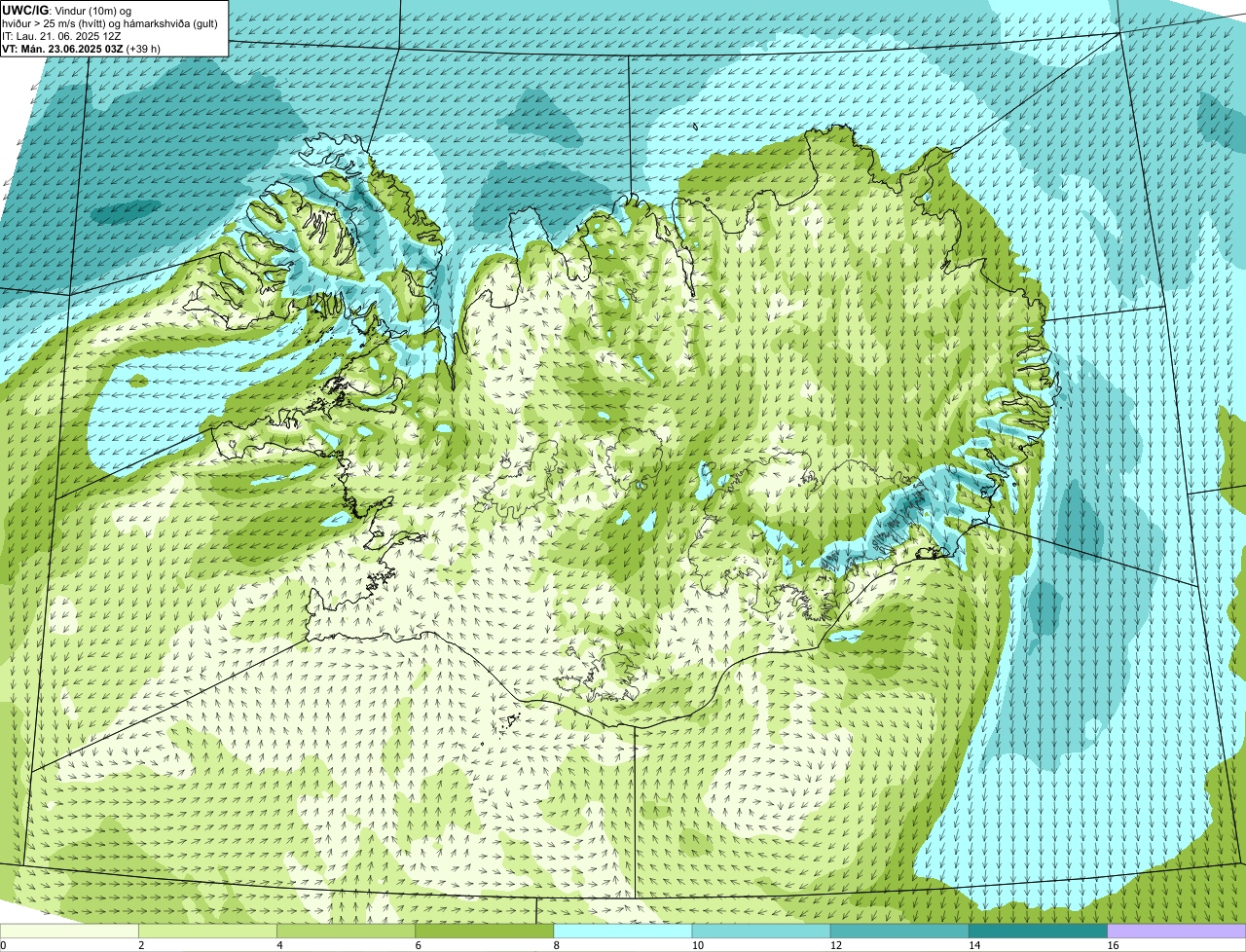Click the legend tick label '14'

(973, 945)
